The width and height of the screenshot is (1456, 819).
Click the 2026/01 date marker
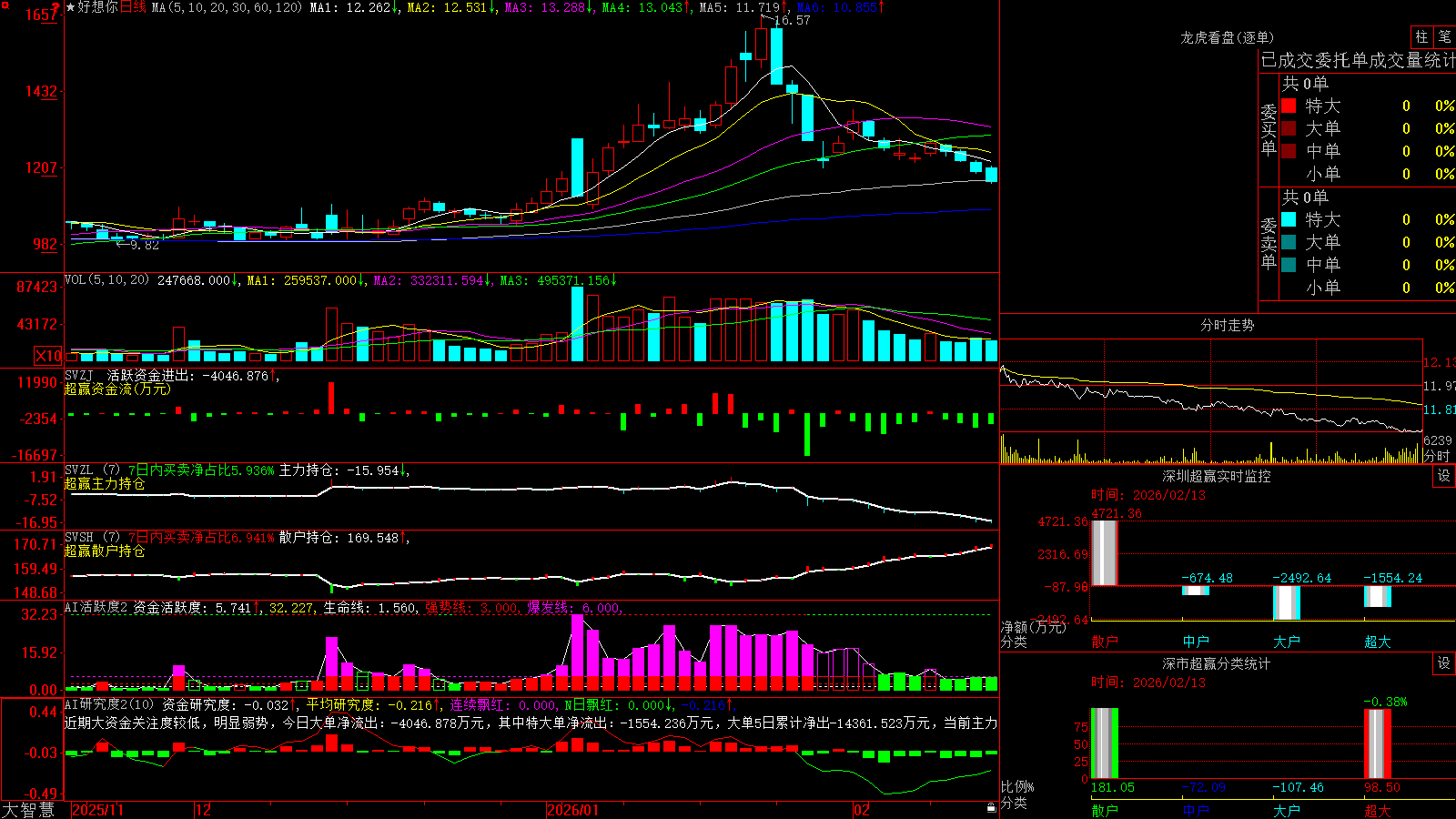coord(572,810)
